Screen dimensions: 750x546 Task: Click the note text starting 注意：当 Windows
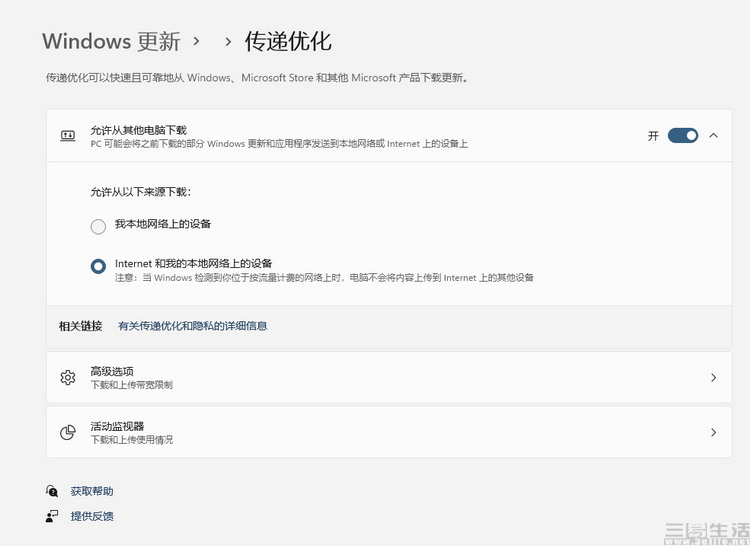coord(324,278)
